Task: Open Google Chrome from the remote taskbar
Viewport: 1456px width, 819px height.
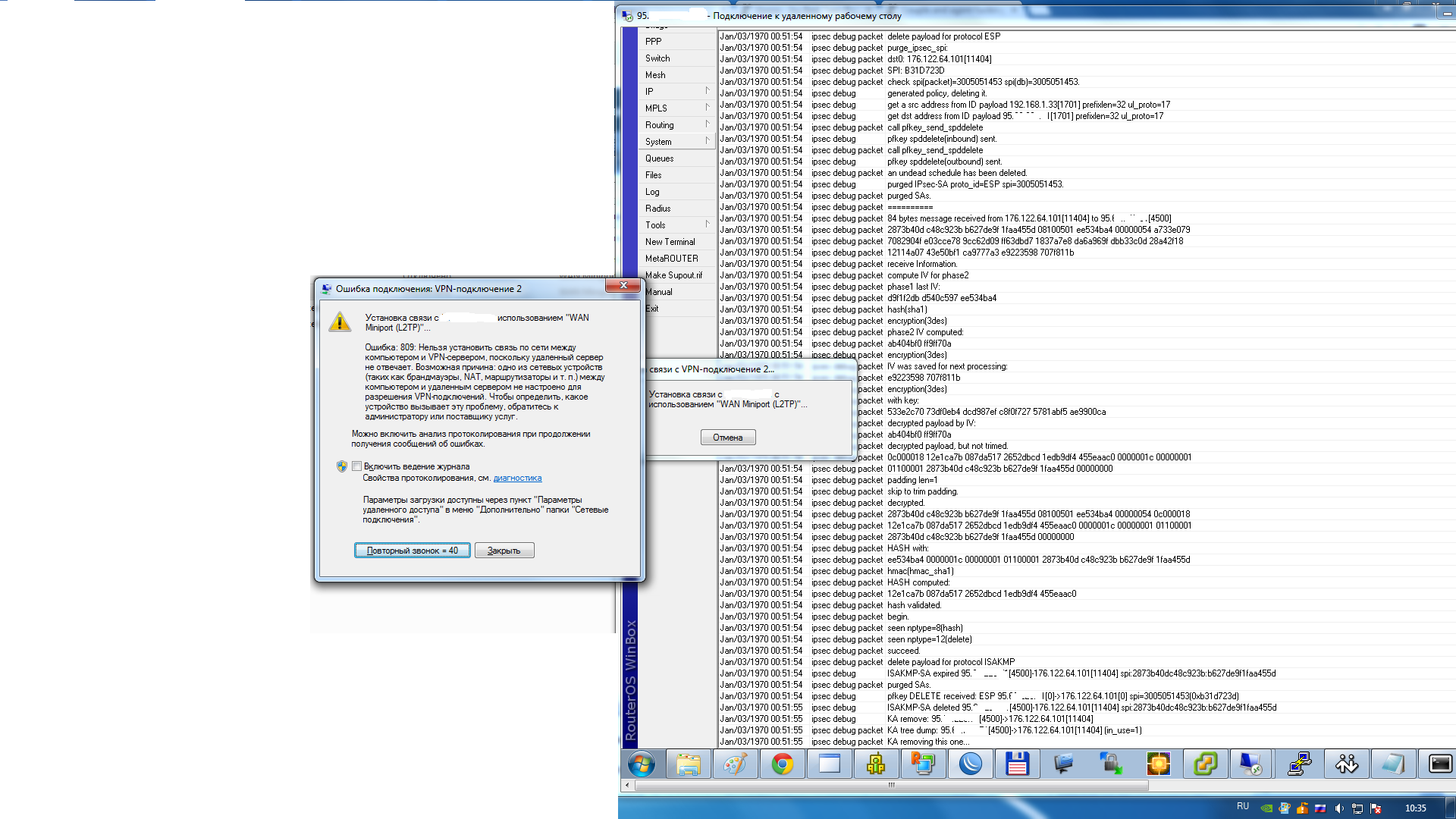Action: 782,764
